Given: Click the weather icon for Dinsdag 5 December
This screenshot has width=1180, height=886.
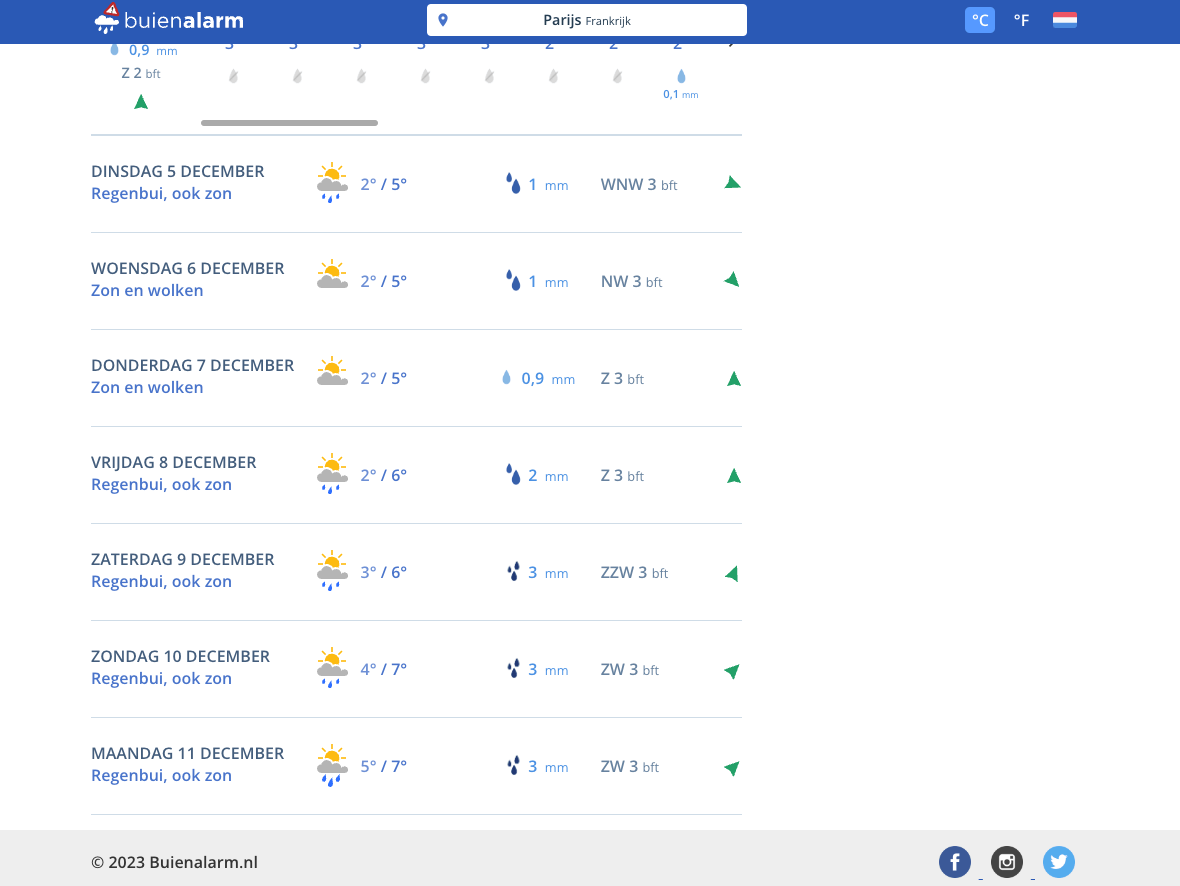Looking at the screenshot, I should point(332,183).
